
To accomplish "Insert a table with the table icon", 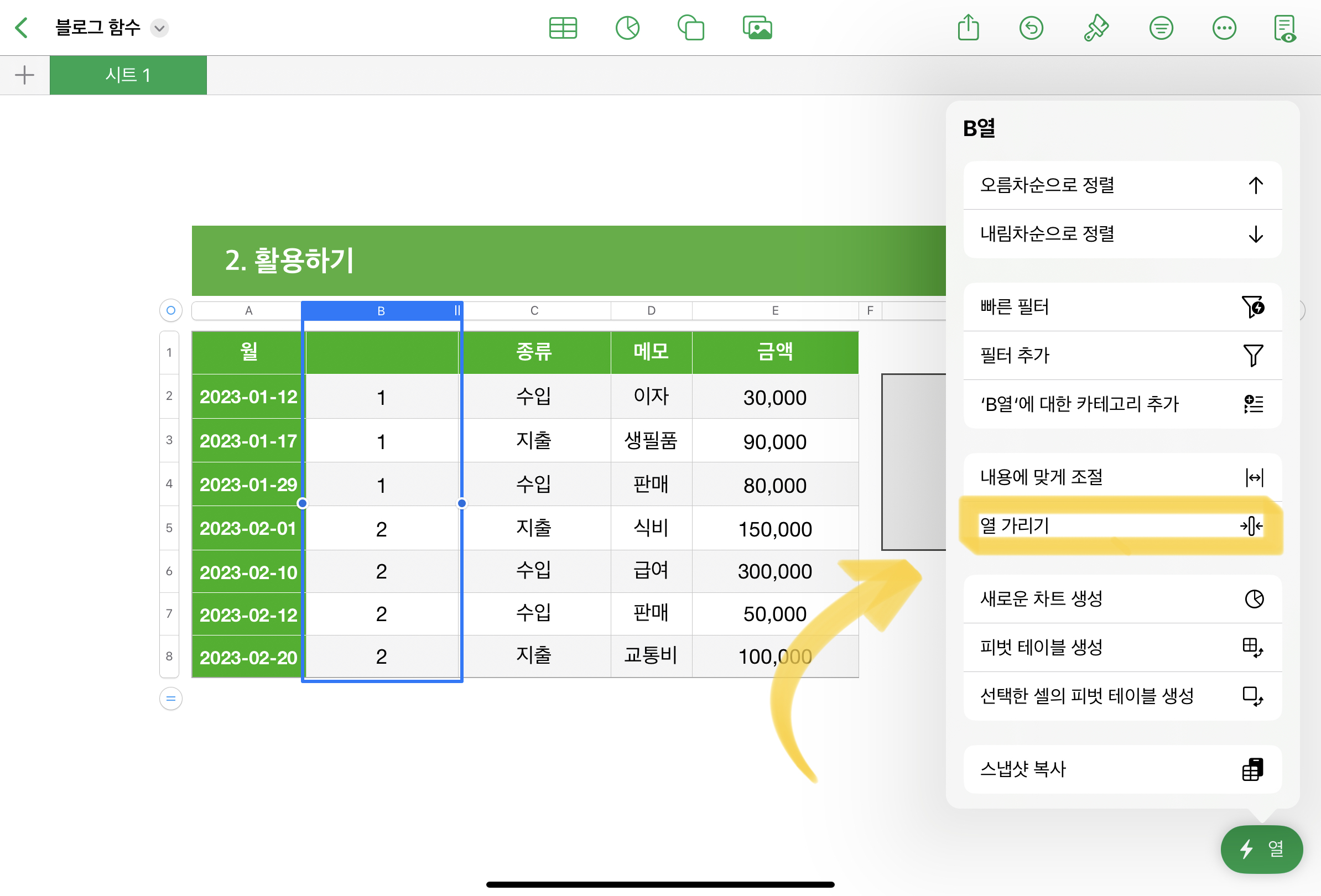I will [563, 28].
